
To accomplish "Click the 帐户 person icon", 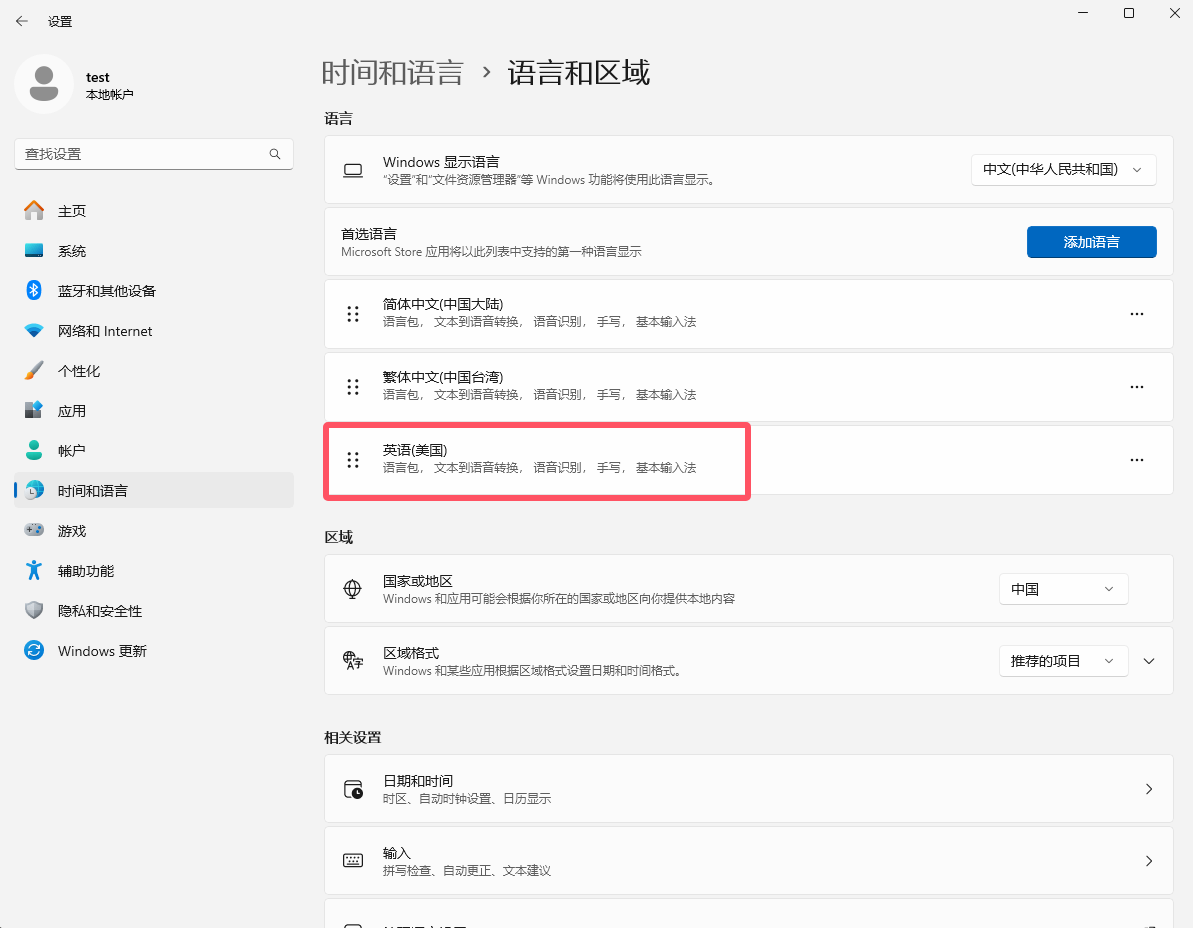I will [x=34, y=450].
